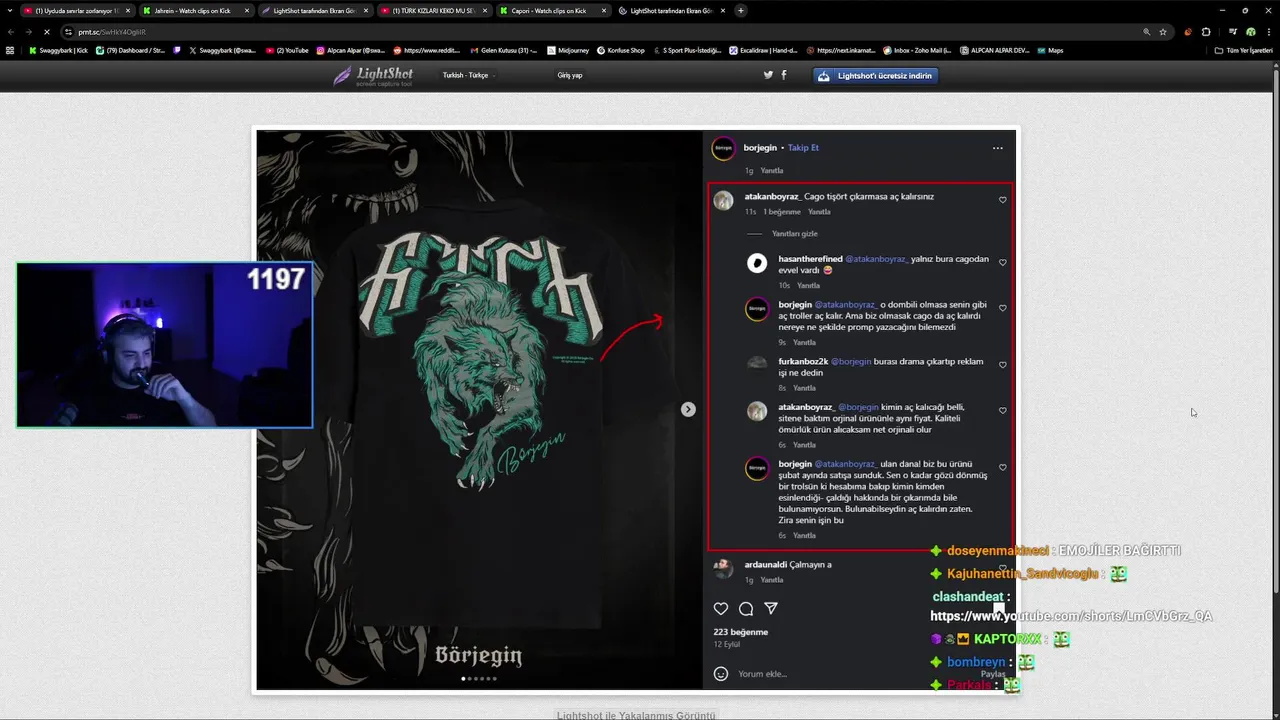Open the 'Gelen Kutusu (31)' Gmail bookmark
This screenshot has height=720, width=1280.
(503, 50)
